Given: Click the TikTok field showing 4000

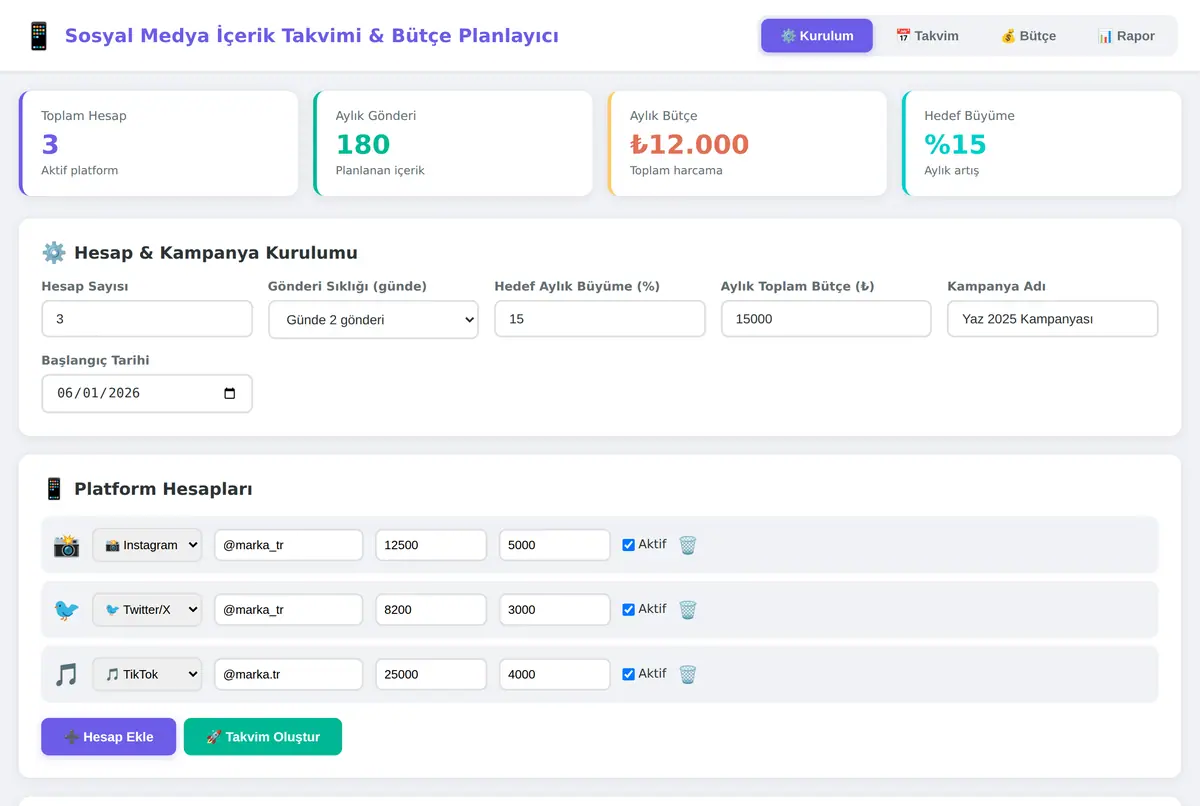Looking at the screenshot, I should (x=555, y=674).
